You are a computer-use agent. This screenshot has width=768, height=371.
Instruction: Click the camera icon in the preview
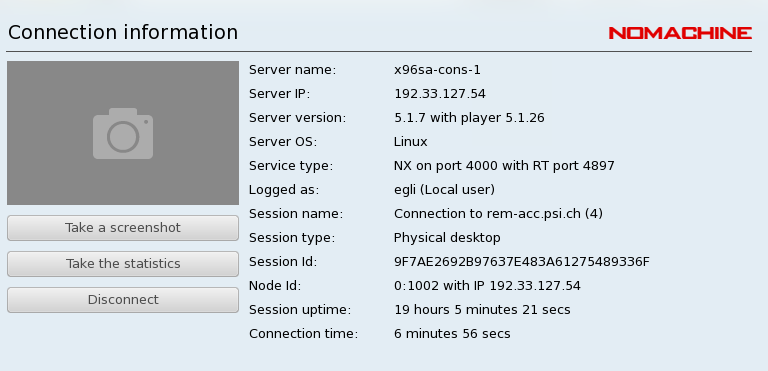[x=123, y=133]
